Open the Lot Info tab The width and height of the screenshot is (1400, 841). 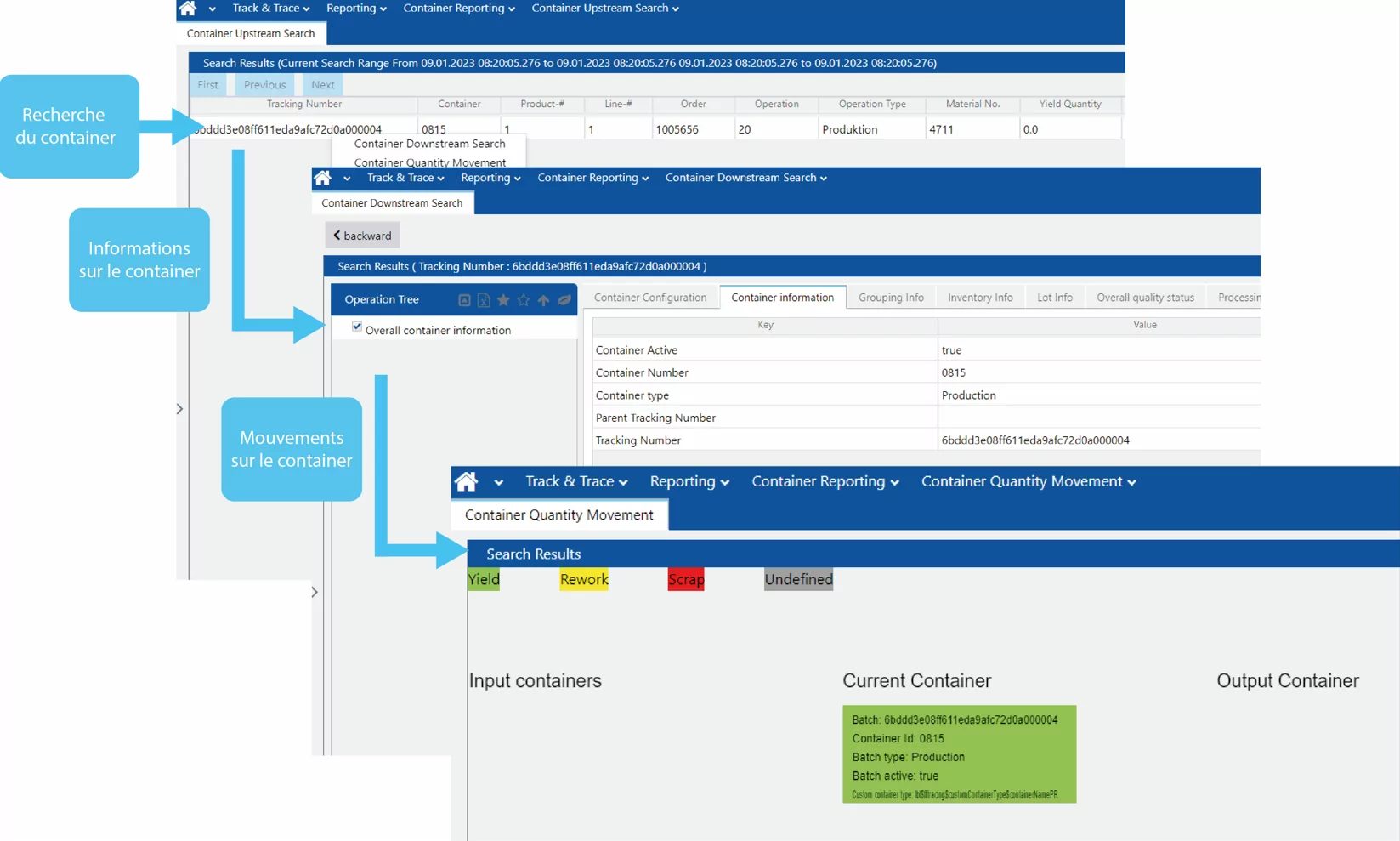point(1054,298)
